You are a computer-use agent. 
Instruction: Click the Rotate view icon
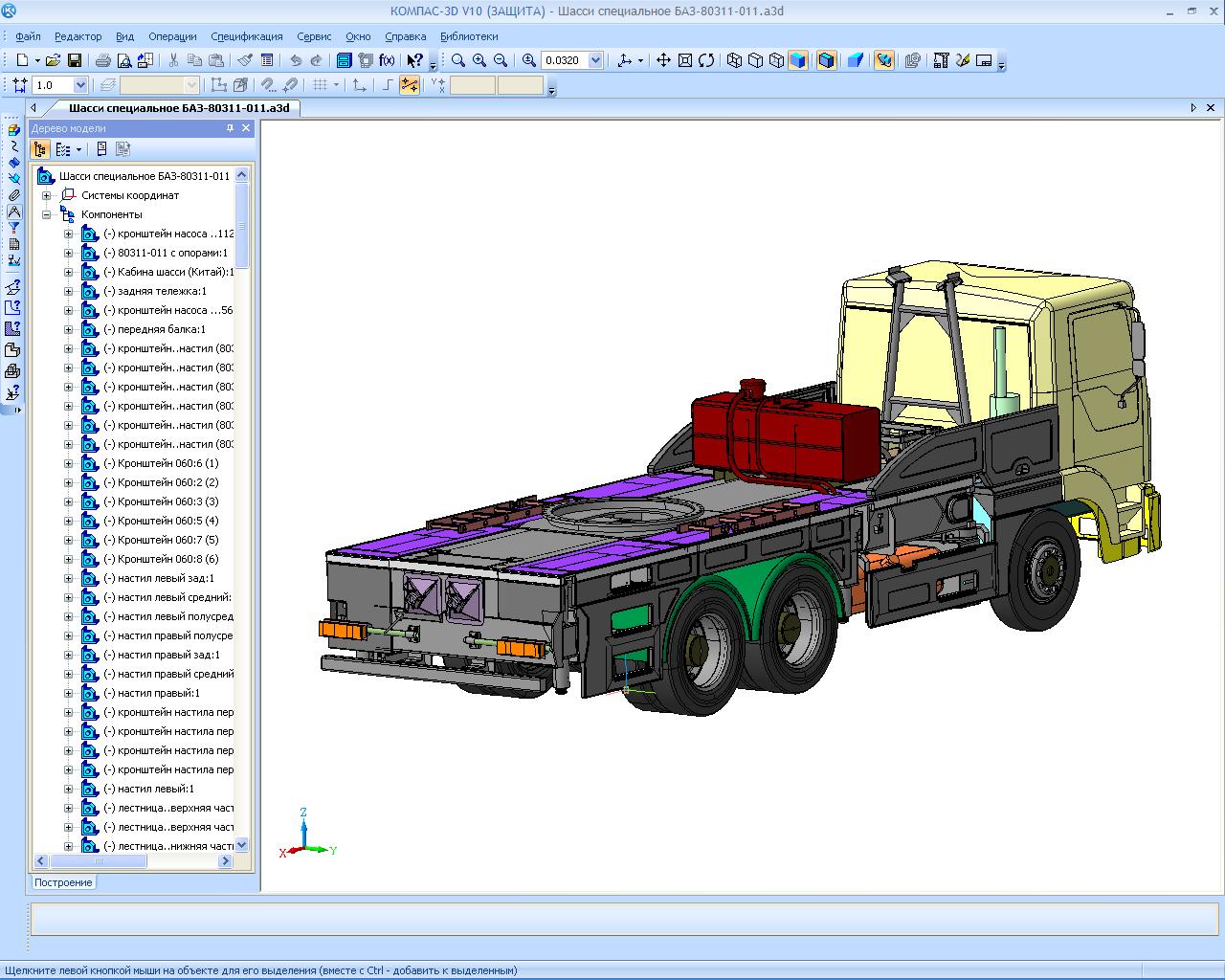(706, 60)
